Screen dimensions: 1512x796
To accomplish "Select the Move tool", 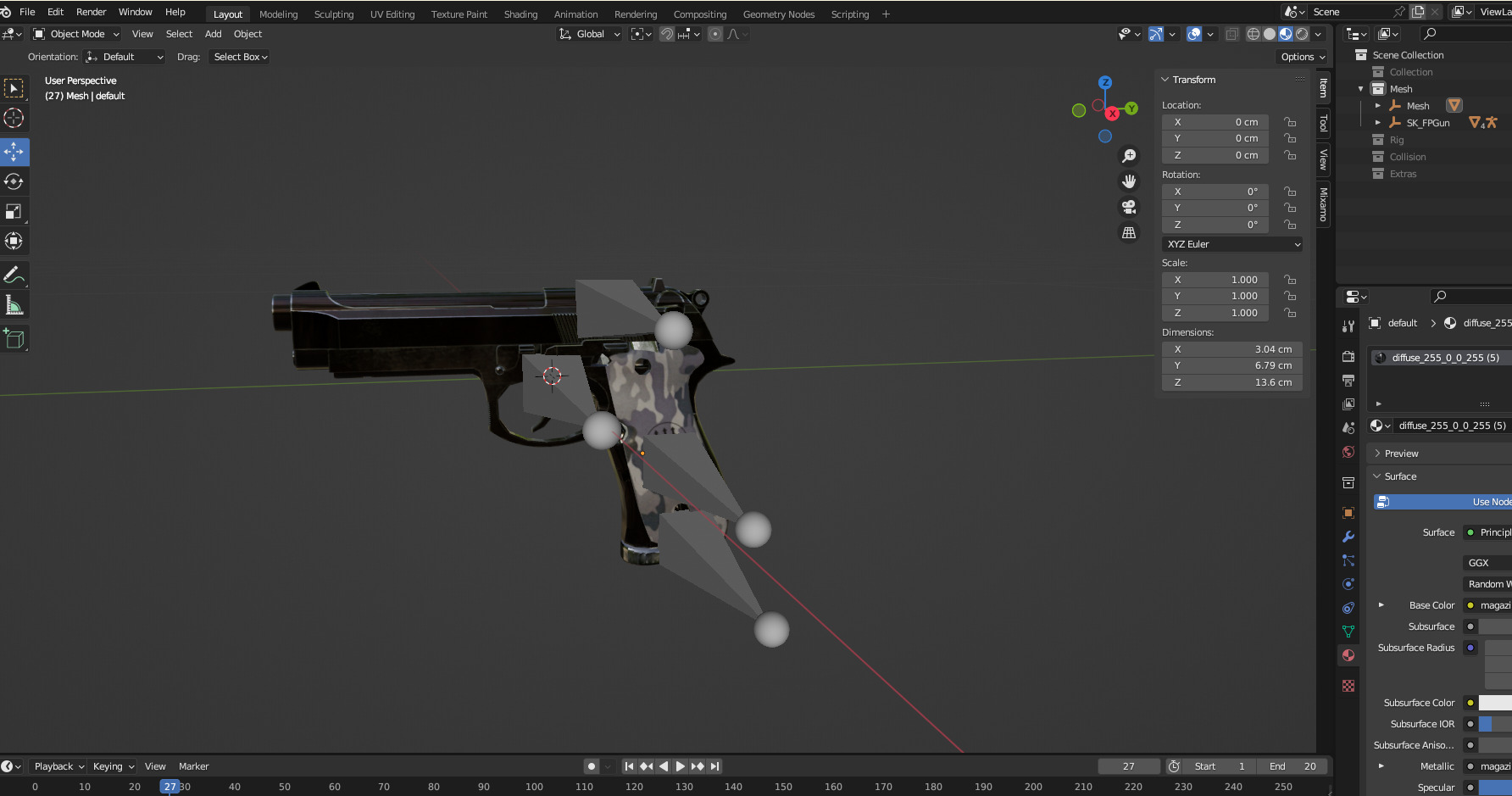I will (x=14, y=152).
